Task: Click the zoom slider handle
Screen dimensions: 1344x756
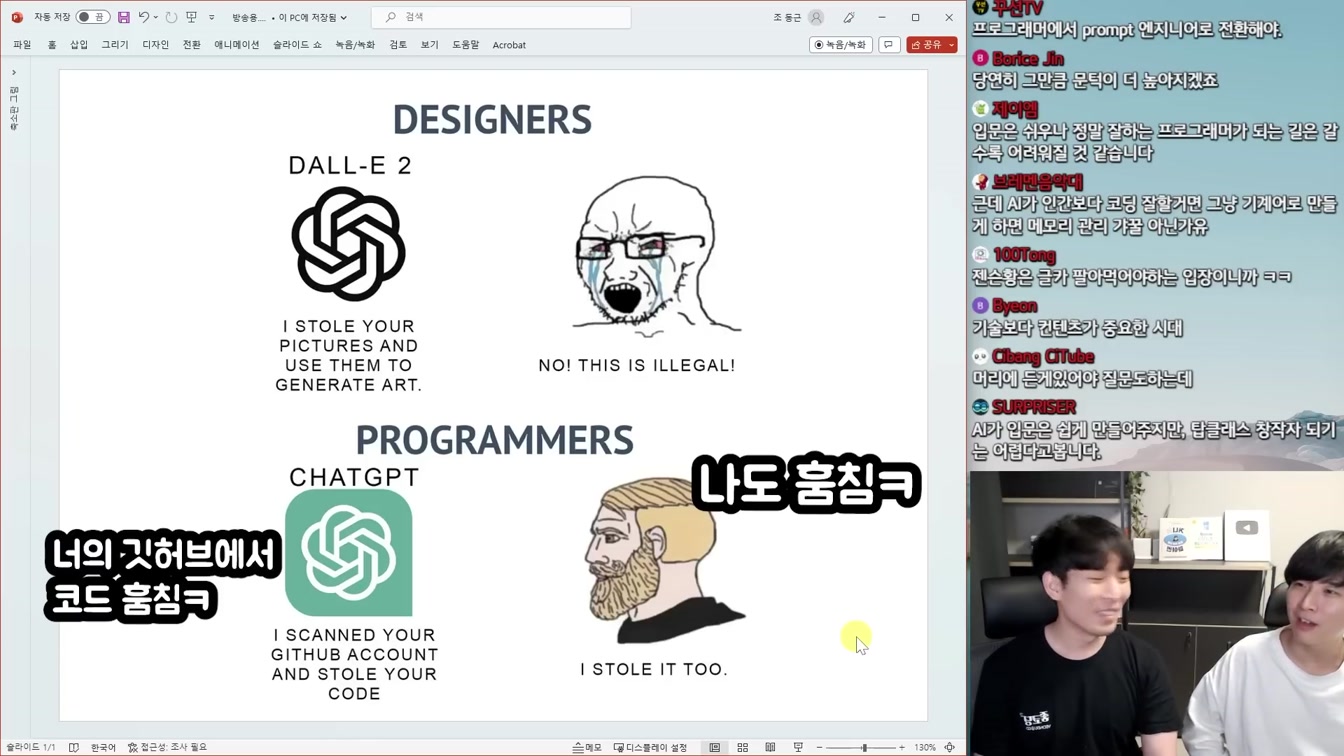Action: 864,747
